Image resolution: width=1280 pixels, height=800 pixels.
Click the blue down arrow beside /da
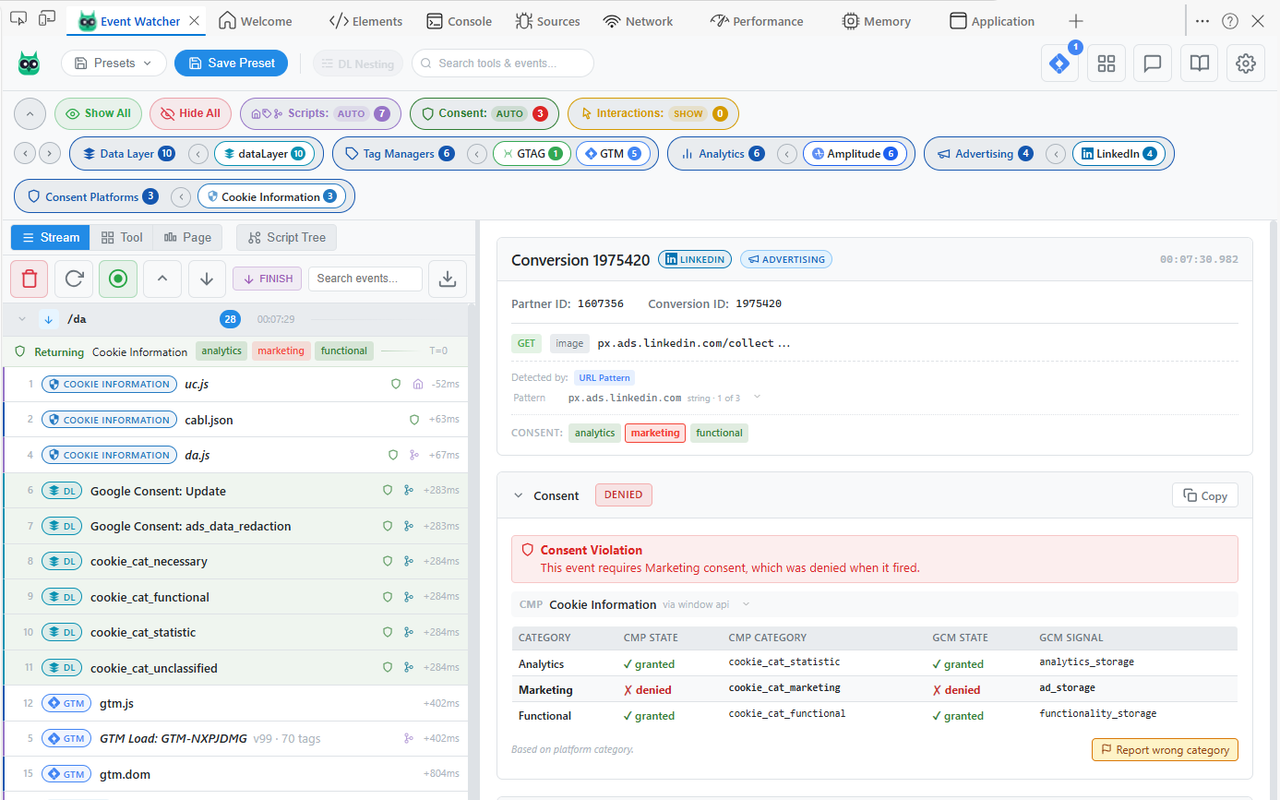pos(47,319)
